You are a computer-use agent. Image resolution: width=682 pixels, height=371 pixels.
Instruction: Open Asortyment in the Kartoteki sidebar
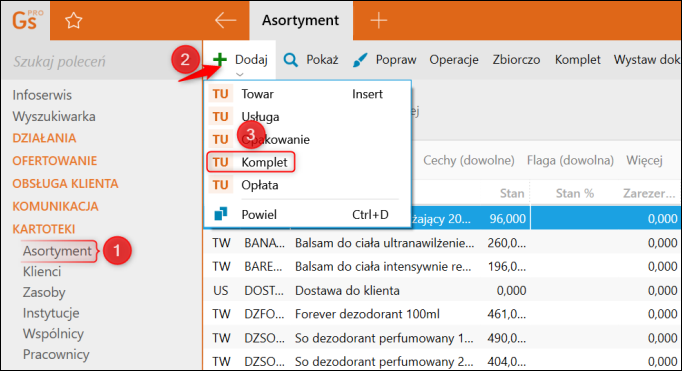tap(57, 251)
